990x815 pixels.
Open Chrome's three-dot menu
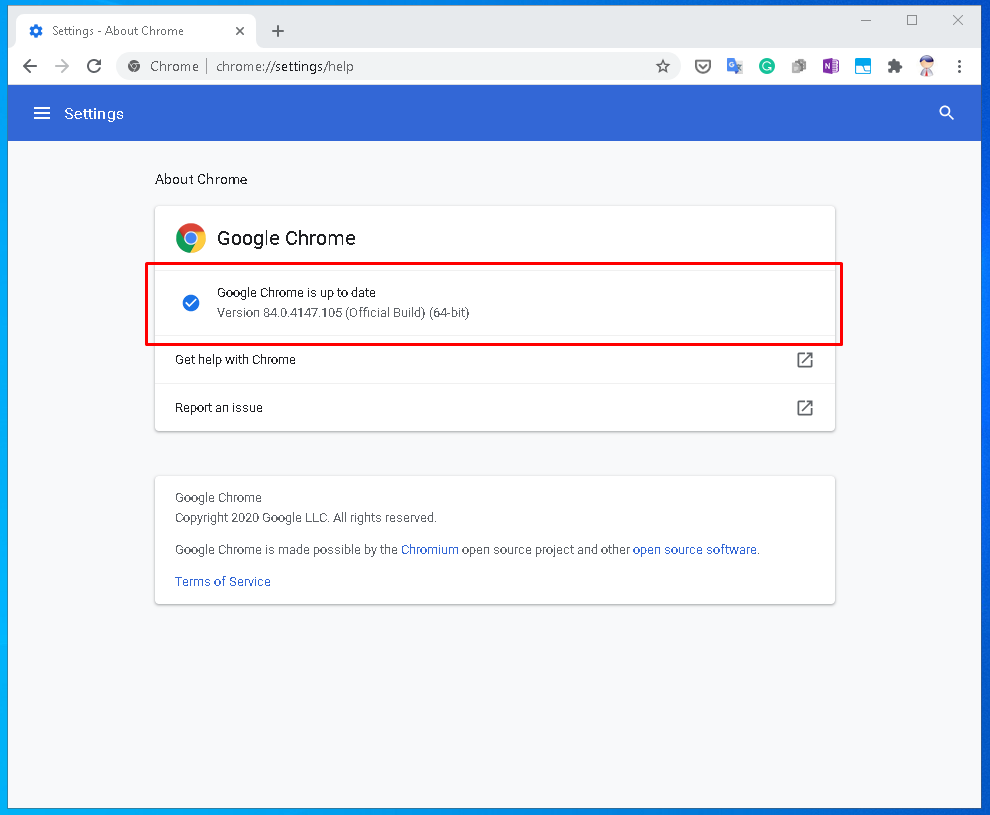click(959, 66)
